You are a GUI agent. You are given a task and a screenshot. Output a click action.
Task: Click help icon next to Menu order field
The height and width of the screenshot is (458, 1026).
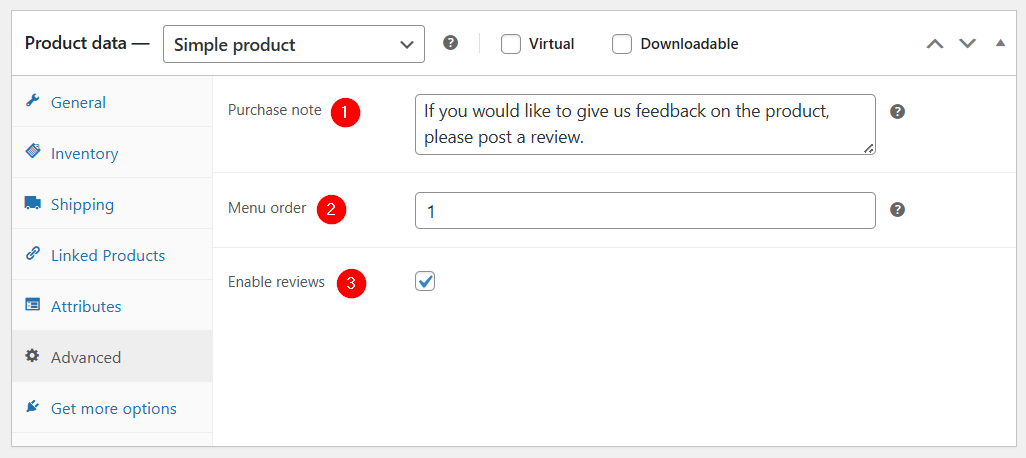pyautogui.click(x=898, y=210)
